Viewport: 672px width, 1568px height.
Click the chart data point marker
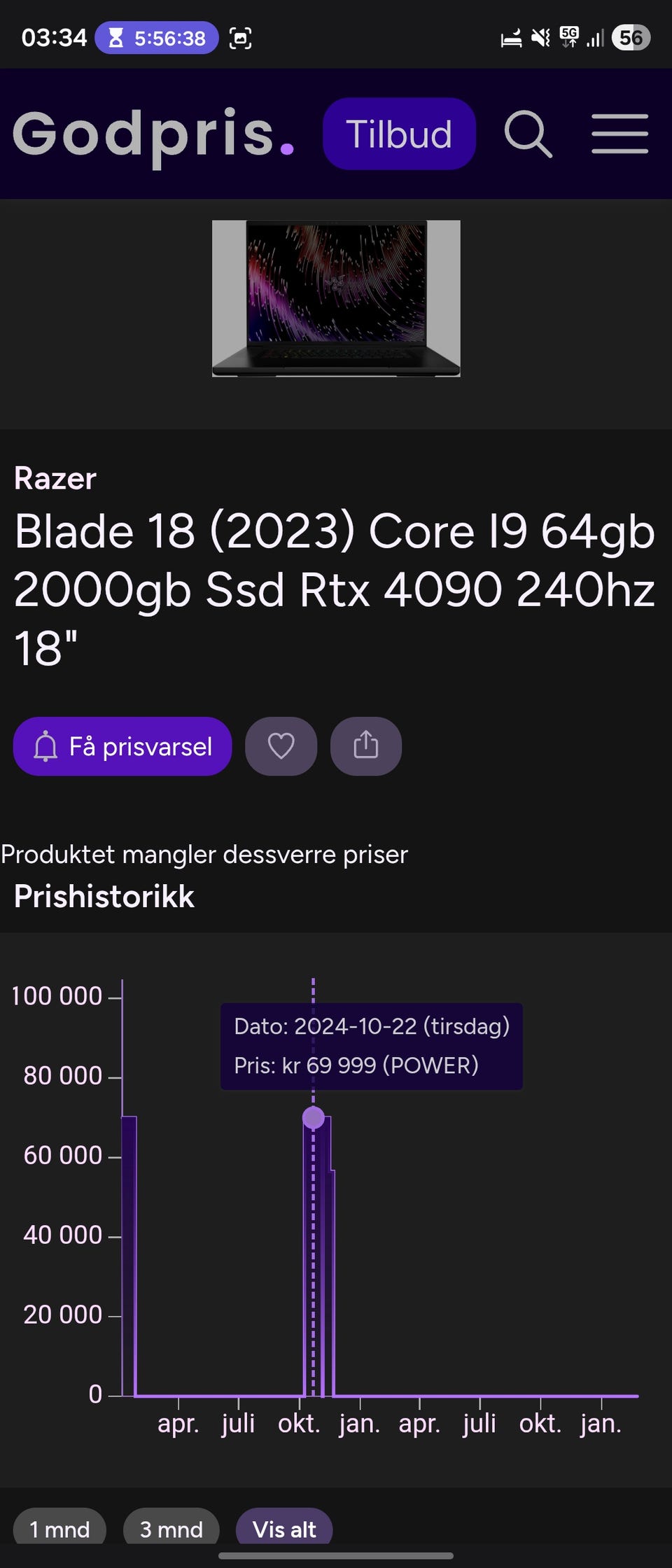tap(313, 1117)
